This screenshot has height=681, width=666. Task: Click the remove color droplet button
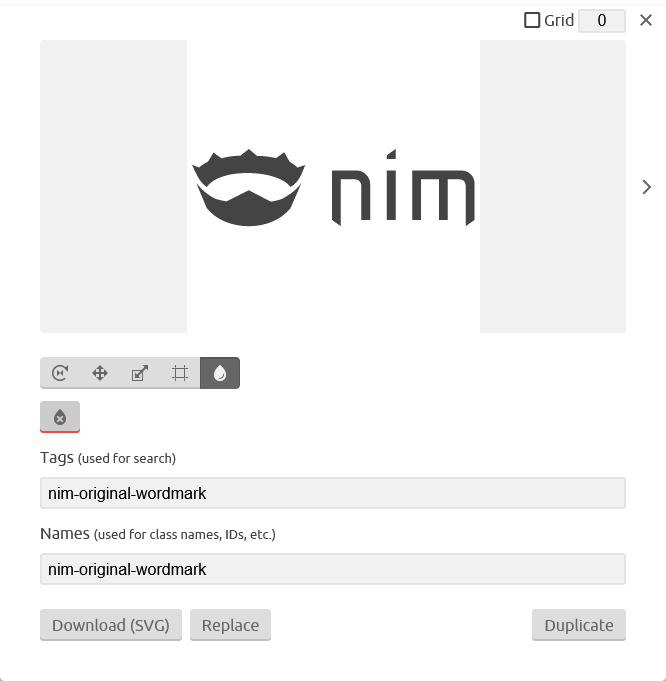[x=60, y=417]
